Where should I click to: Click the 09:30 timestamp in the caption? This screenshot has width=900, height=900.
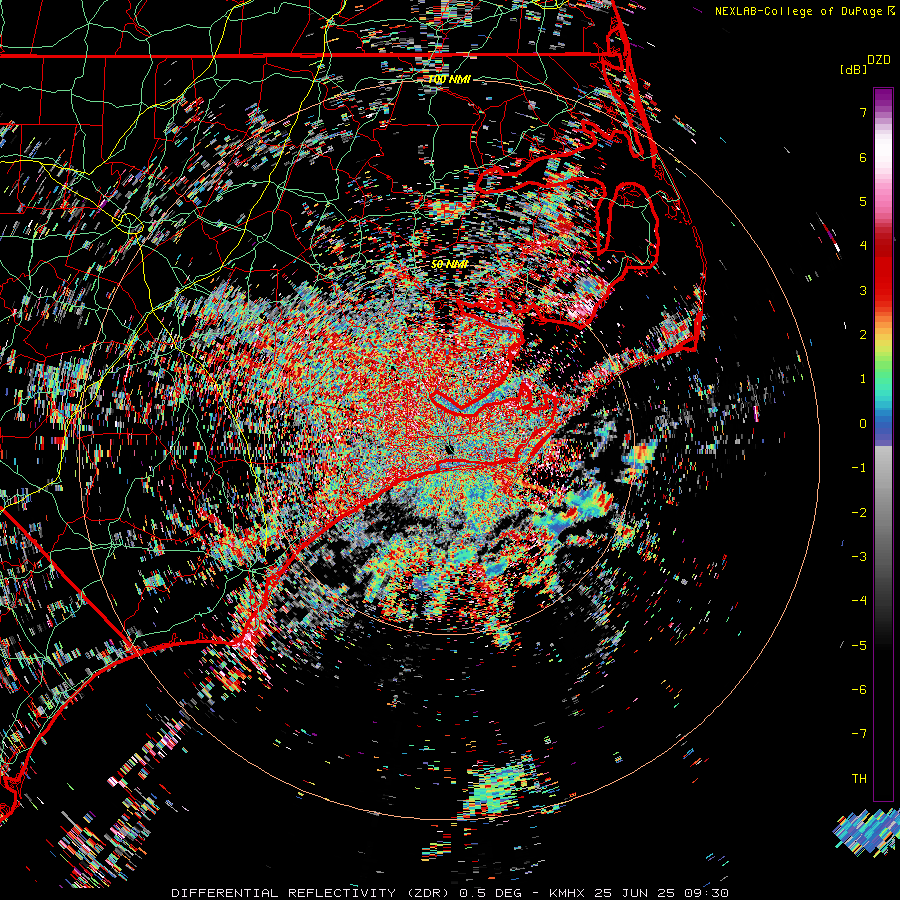click(x=707, y=893)
